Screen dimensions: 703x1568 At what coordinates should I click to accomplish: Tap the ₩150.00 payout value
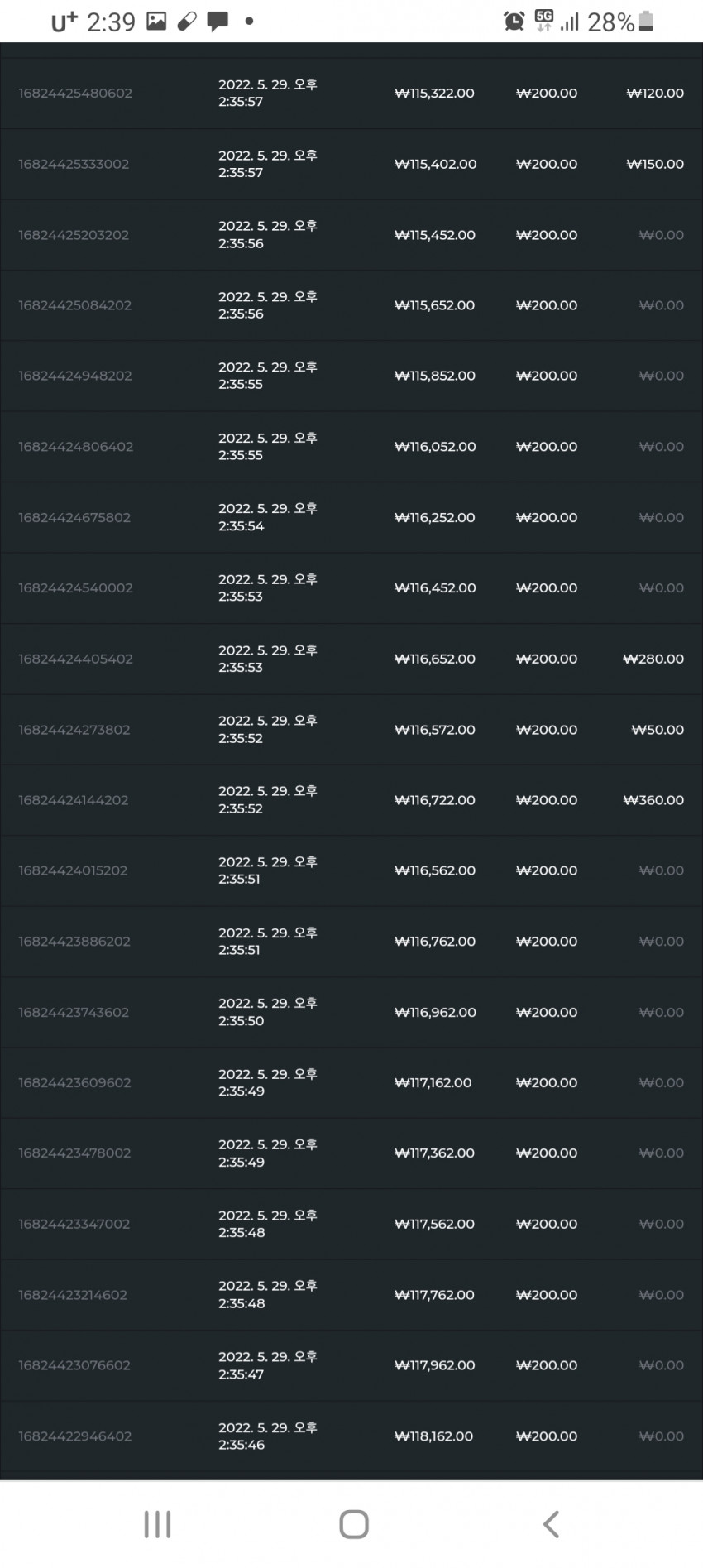pos(655,164)
